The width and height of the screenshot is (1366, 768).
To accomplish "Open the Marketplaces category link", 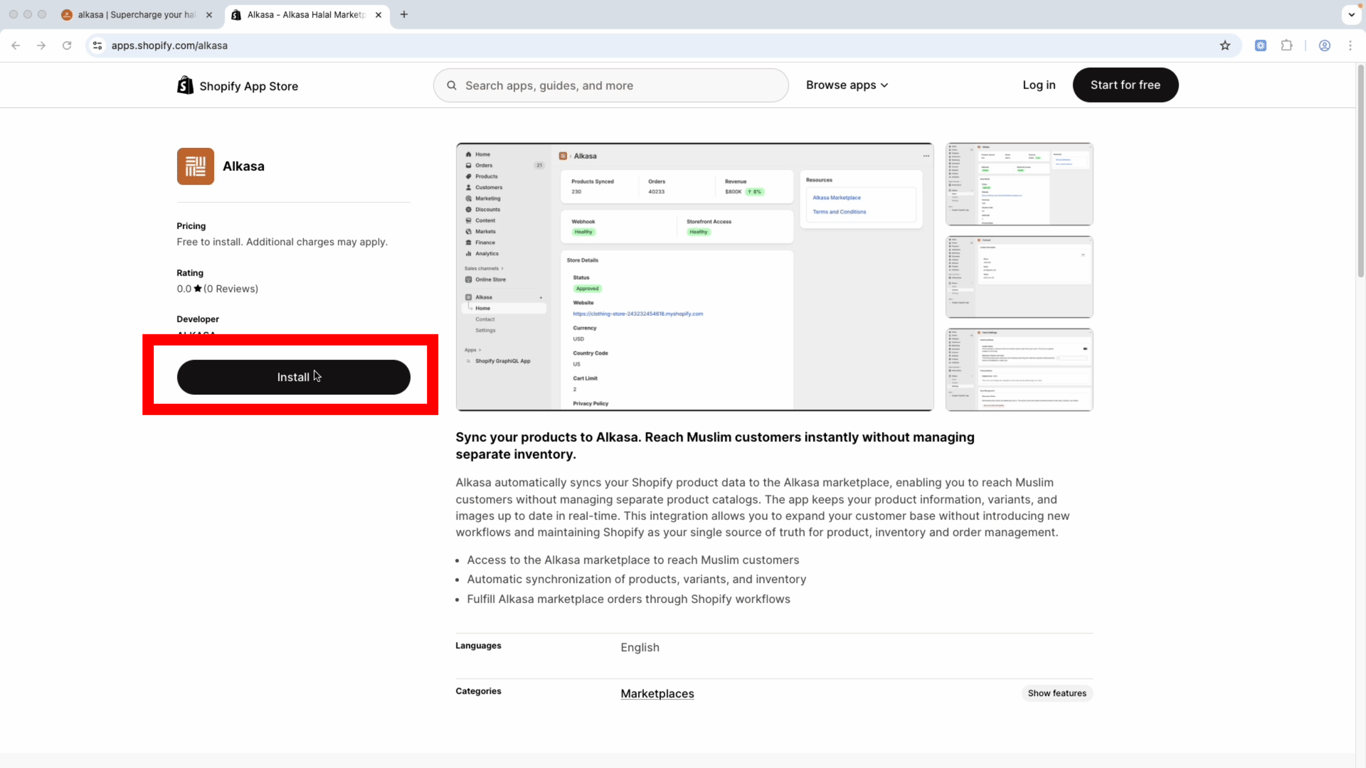I will pyautogui.click(x=657, y=693).
